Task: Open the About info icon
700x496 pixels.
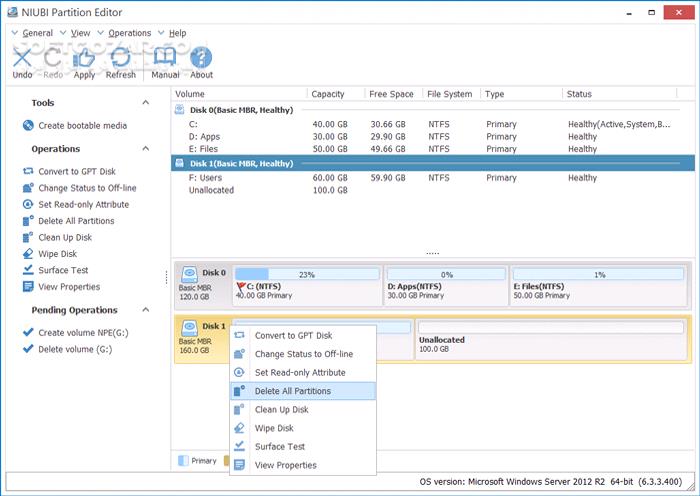Action: tap(201, 58)
